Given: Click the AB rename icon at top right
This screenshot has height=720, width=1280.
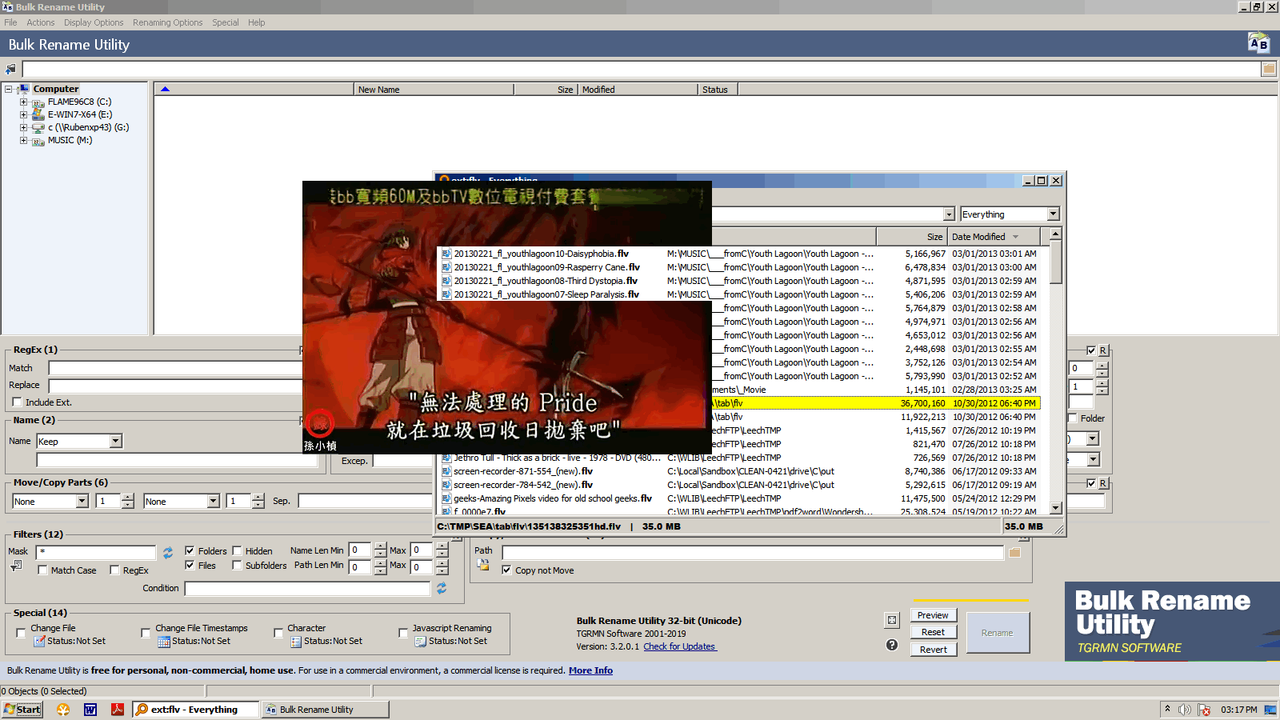Looking at the screenshot, I should tap(1258, 43).
